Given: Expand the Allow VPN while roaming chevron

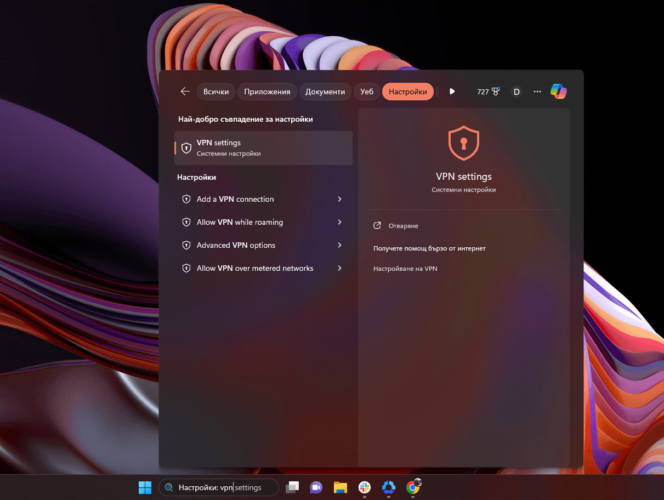Looking at the screenshot, I should tap(340, 222).
